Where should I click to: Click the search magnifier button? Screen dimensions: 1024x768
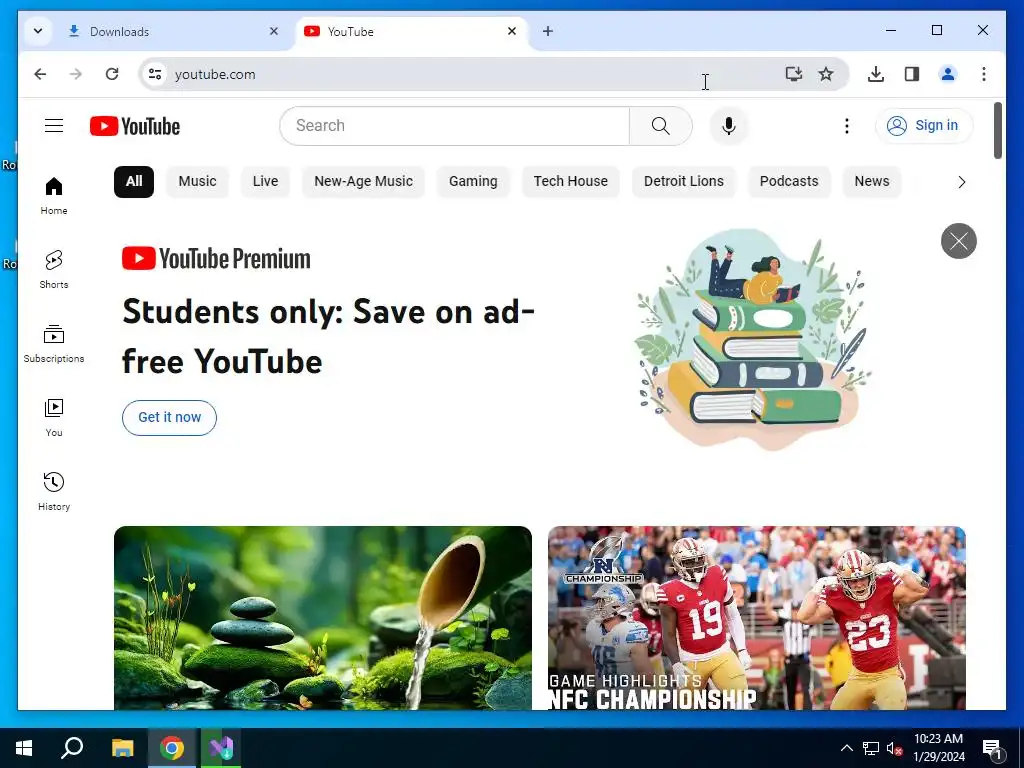pyautogui.click(x=660, y=125)
